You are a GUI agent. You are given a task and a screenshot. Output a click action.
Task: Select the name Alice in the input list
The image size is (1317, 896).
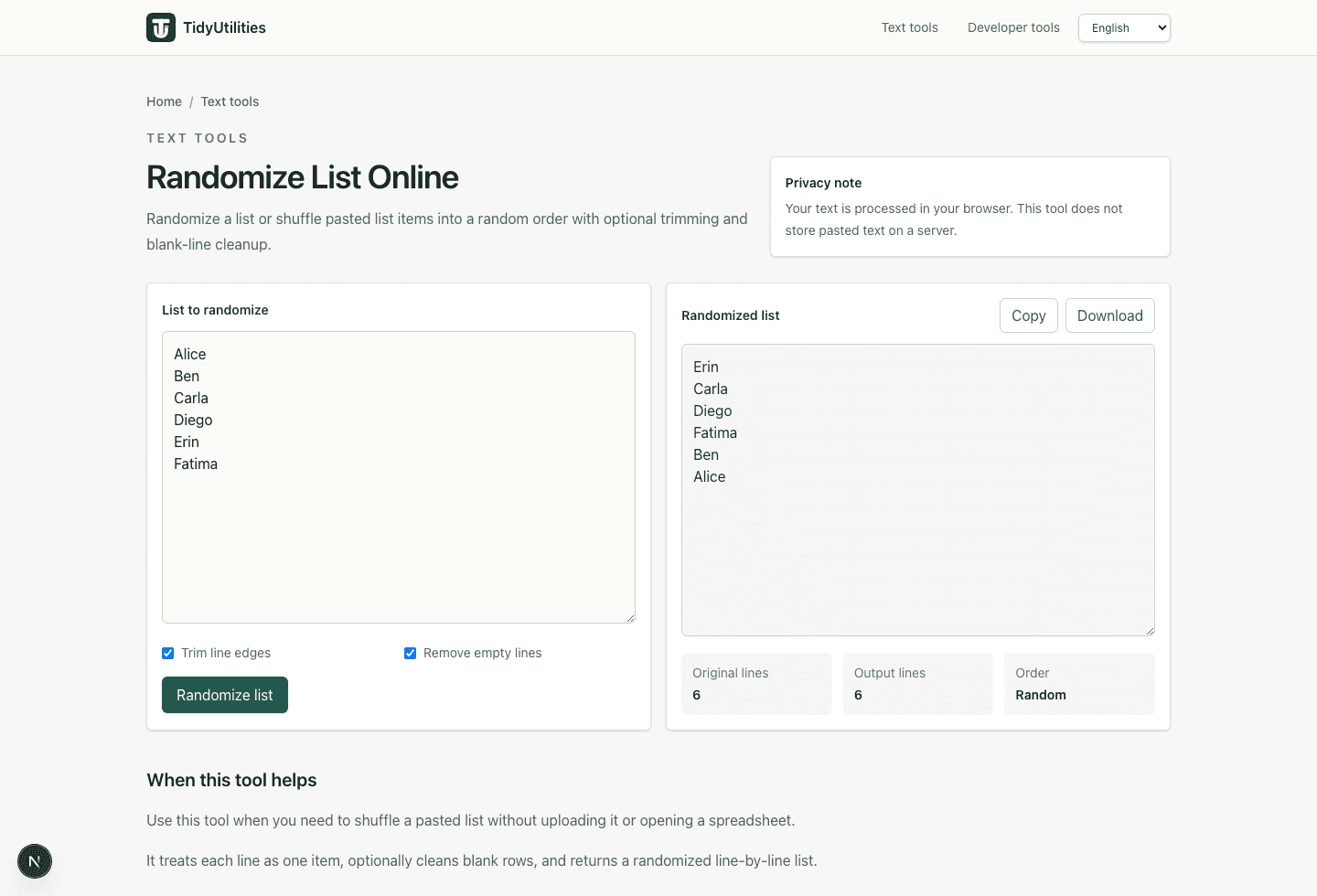point(190,354)
